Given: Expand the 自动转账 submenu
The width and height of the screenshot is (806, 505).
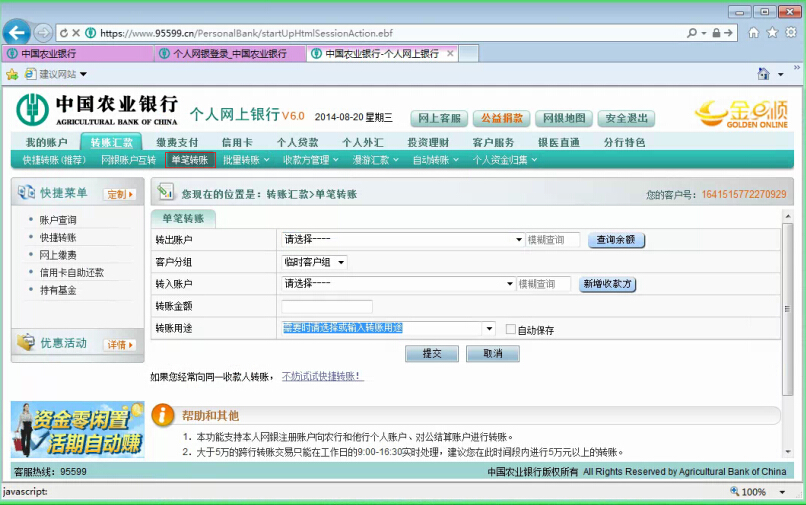Looking at the screenshot, I should pyautogui.click(x=435, y=160).
